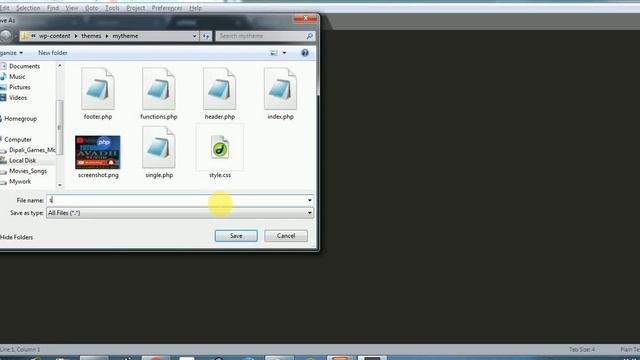Click themes in the breadcrumb path

tap(91, 36)
